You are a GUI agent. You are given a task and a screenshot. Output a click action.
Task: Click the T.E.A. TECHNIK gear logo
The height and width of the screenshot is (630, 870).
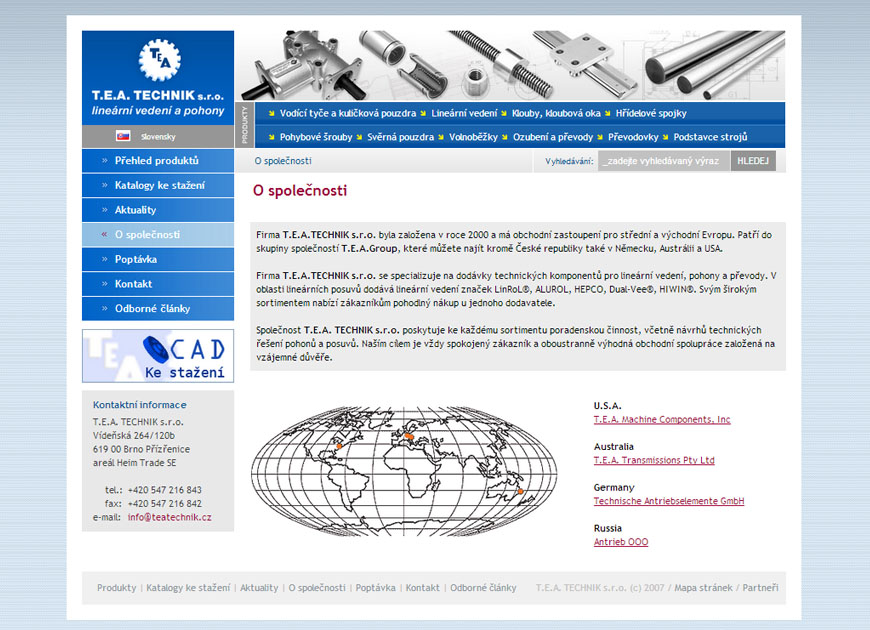point(159,59)
